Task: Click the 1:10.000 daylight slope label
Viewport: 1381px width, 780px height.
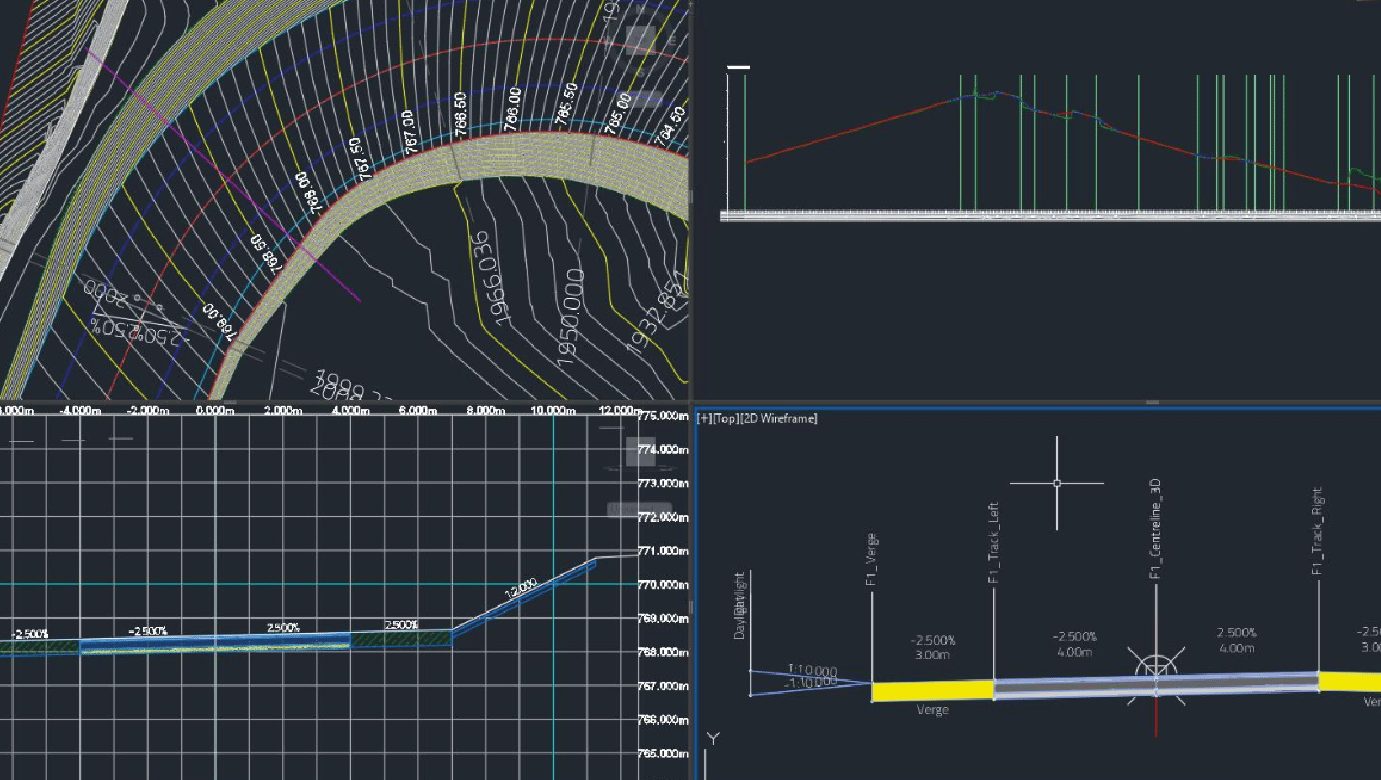Action: pos(812,670)
